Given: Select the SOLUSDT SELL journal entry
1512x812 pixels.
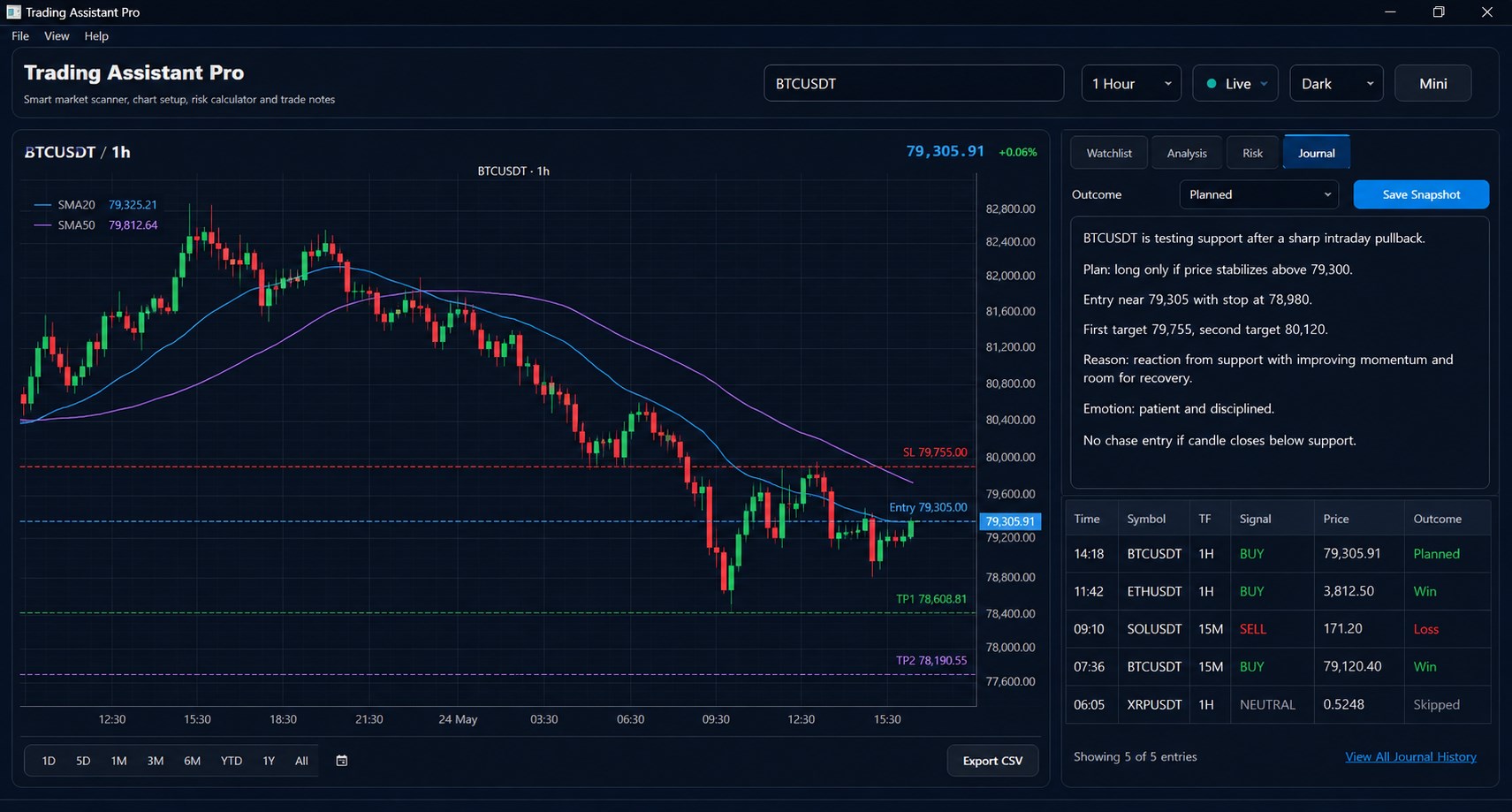Looking at the screenshot, I should 1279,629.
